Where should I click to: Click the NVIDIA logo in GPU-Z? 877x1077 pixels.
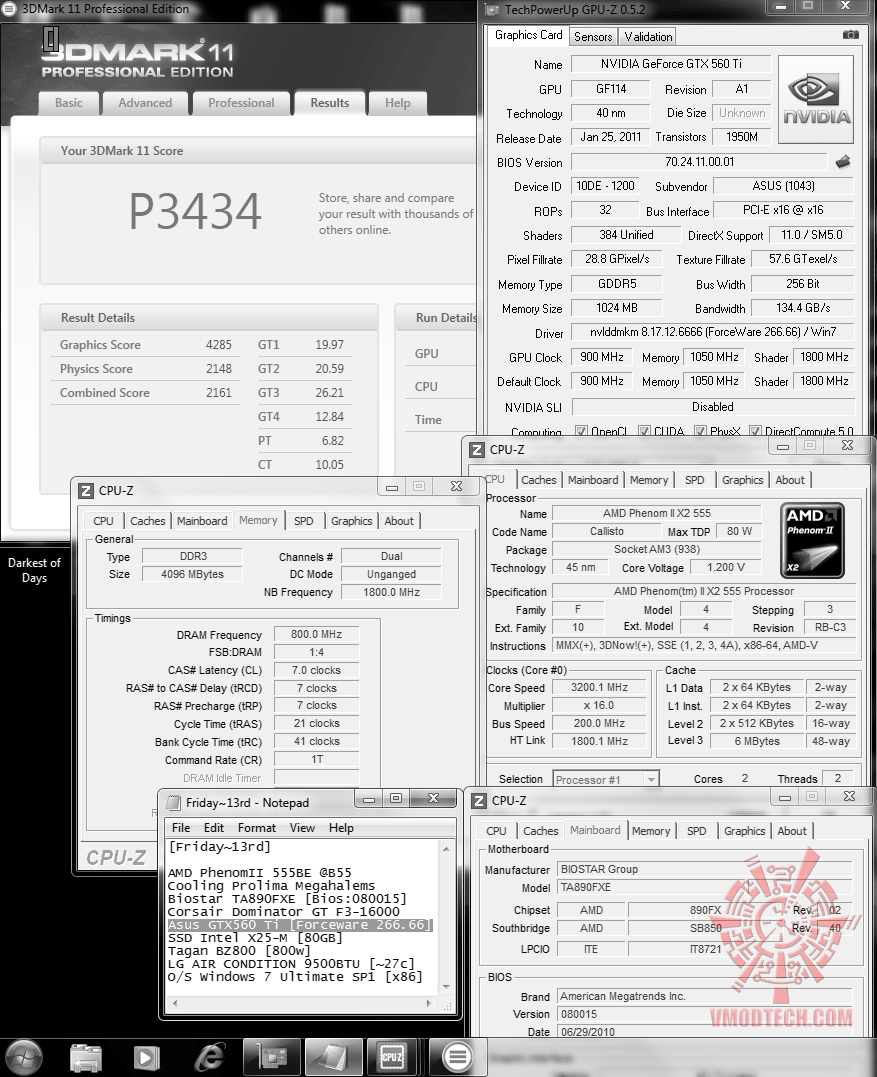point(816,100)
